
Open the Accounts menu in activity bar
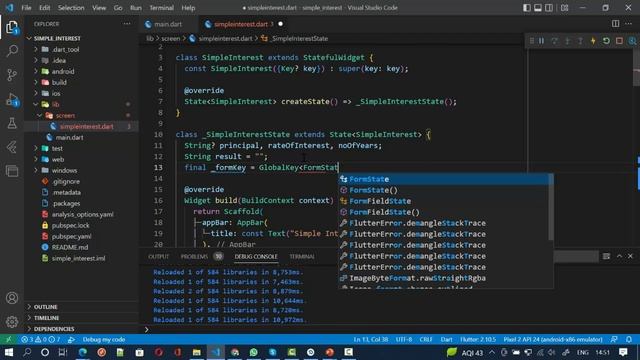(x=12, y=298)
